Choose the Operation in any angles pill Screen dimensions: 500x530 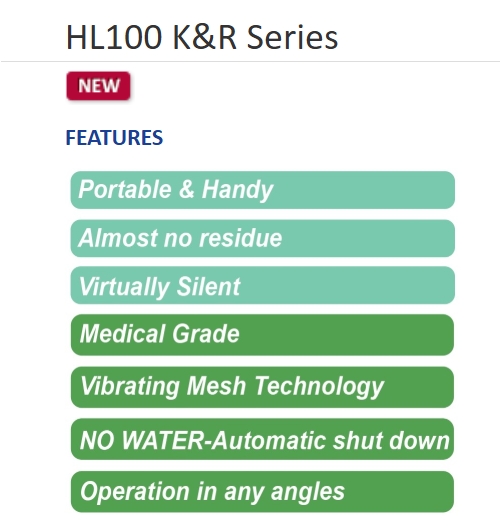262,491
